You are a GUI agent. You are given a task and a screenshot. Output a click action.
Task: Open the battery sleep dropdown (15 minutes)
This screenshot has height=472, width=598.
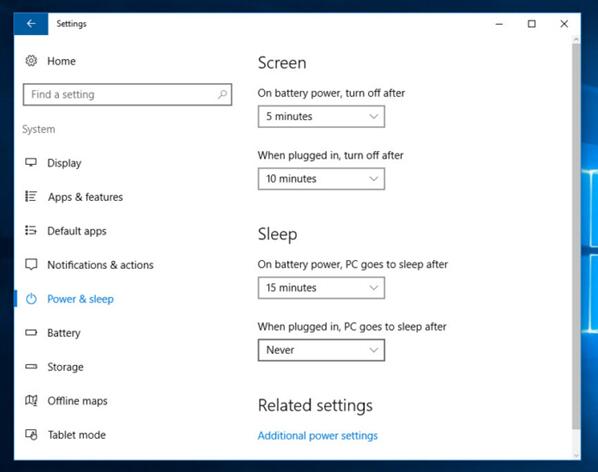point(321,288)
